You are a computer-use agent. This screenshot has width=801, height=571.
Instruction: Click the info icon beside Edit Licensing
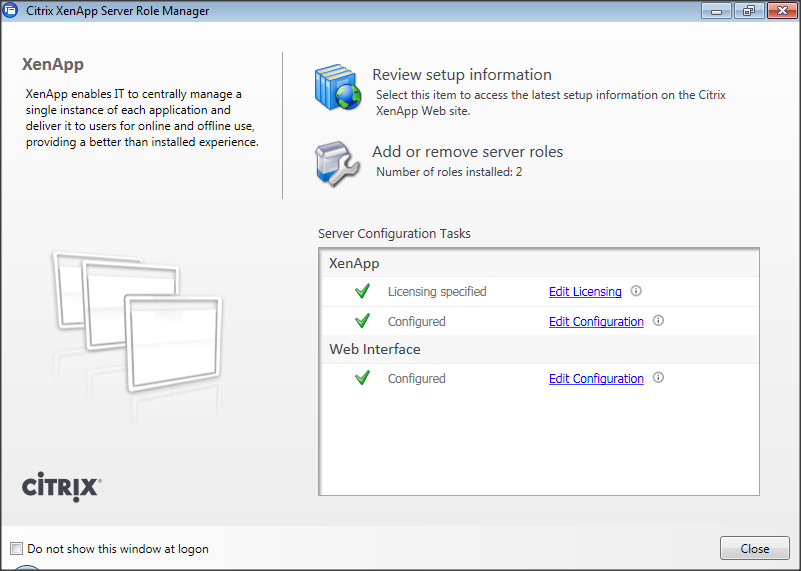(x=636, y=292)
